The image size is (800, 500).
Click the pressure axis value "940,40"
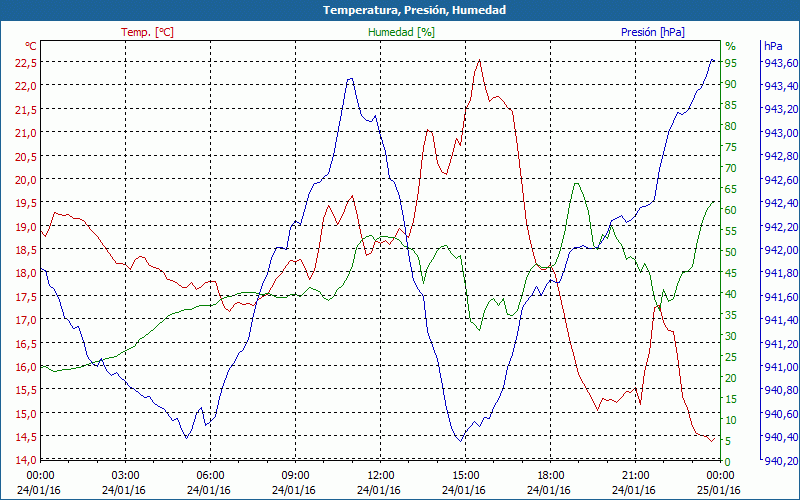781,437
